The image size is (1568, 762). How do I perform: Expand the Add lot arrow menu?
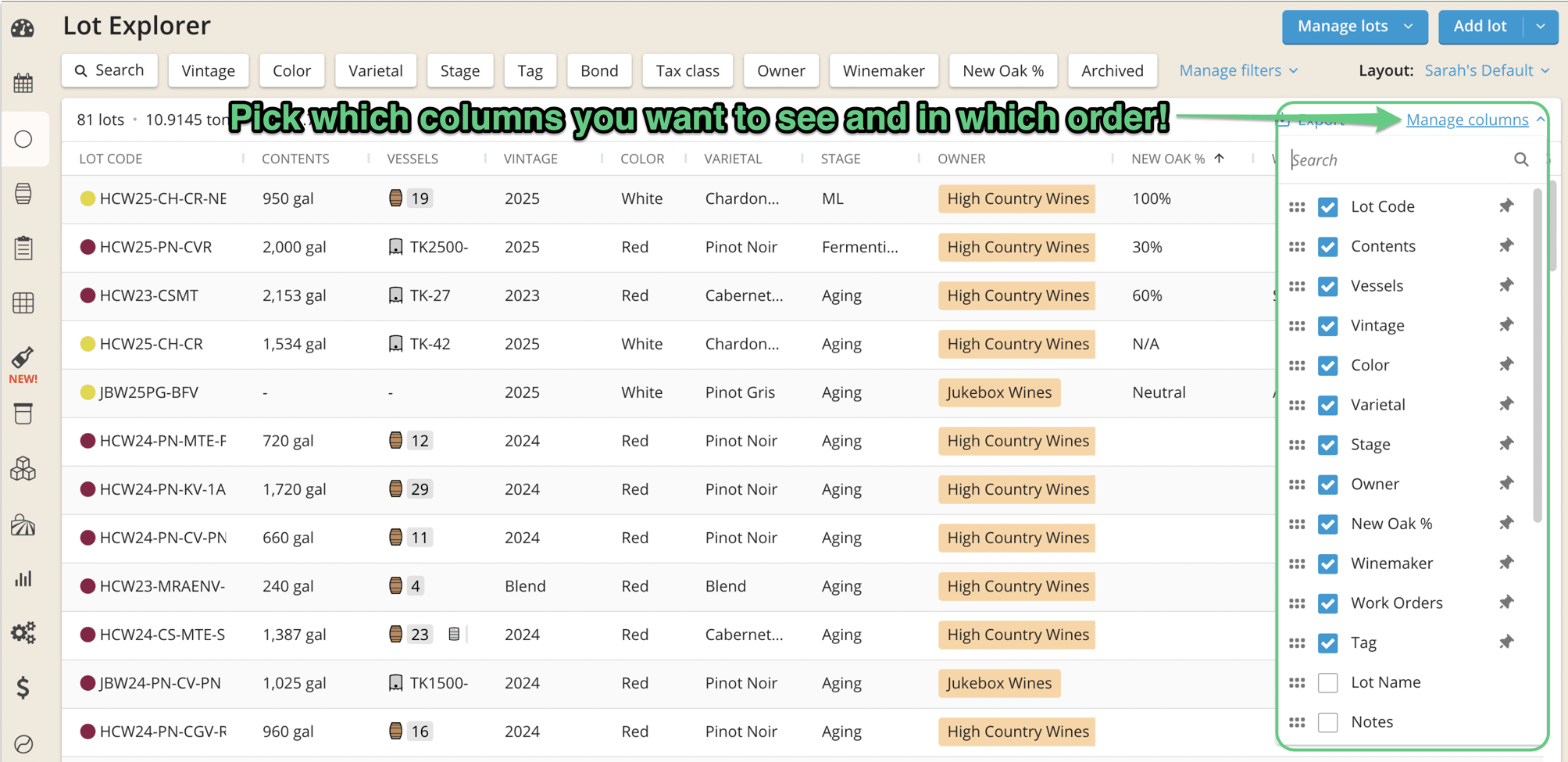(1541, 27)
